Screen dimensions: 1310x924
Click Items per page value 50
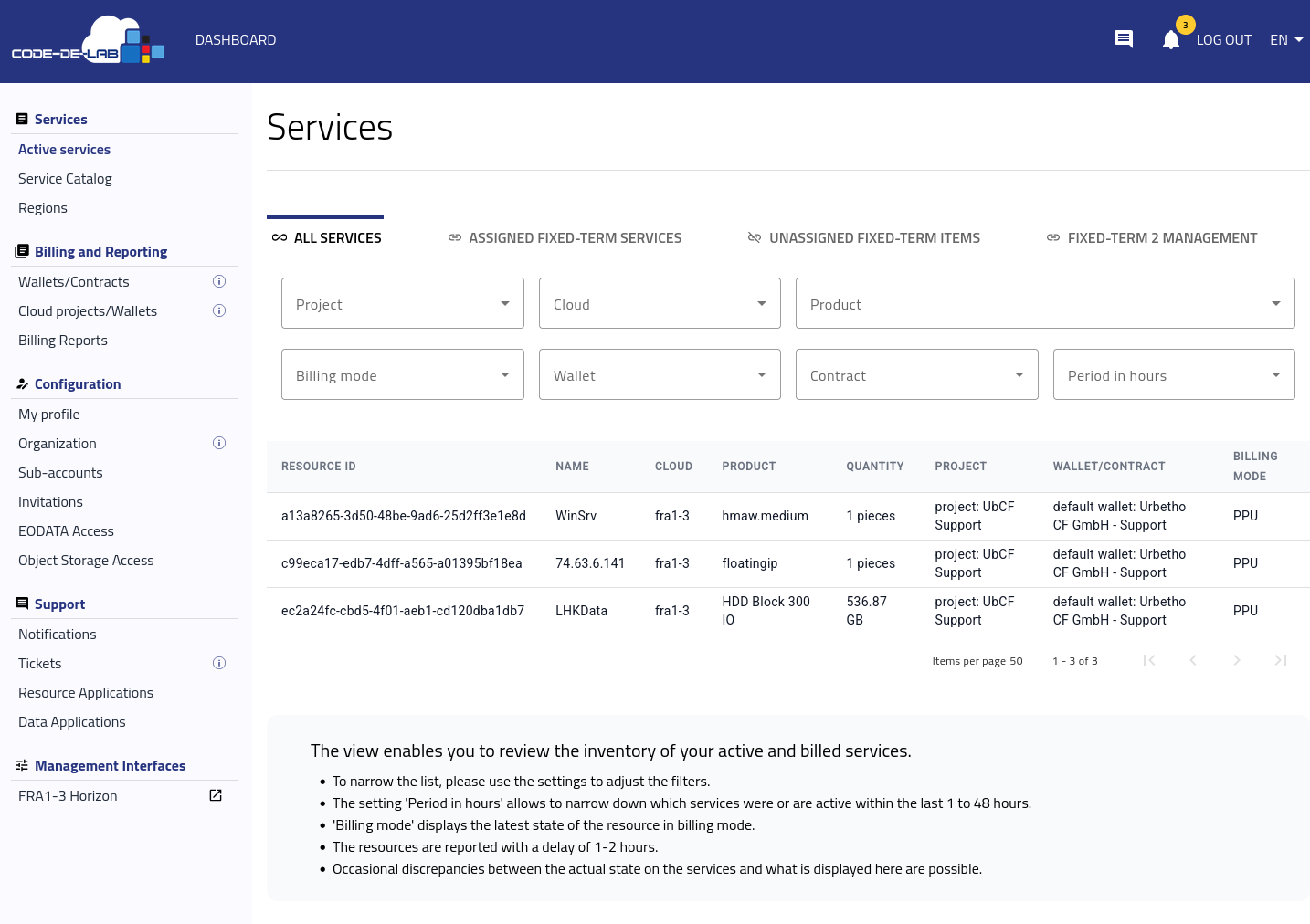click(x=1016, y=661)
